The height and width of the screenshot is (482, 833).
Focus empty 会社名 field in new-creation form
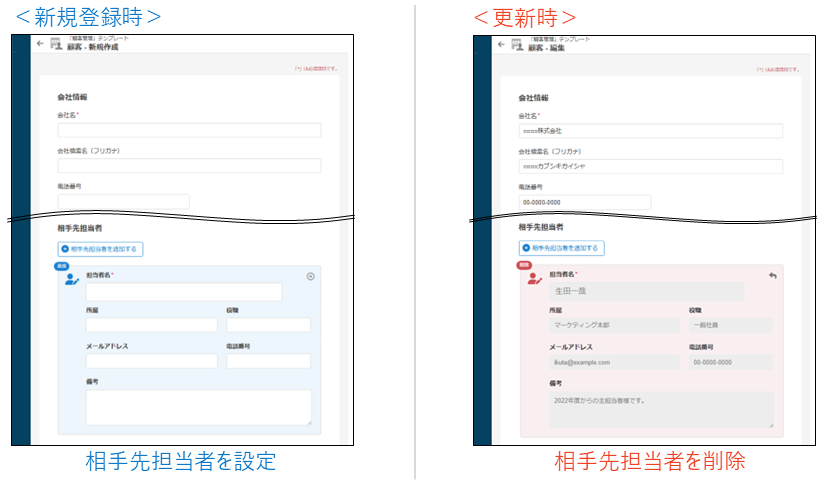pyautogui.click(x=189, y=130)
